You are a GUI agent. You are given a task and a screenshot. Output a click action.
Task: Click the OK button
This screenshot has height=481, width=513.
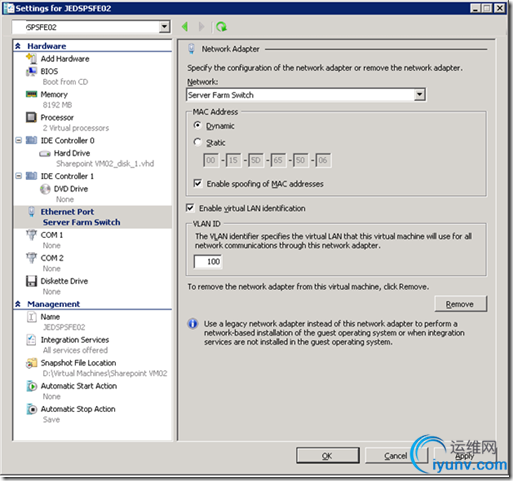[328, 456]
